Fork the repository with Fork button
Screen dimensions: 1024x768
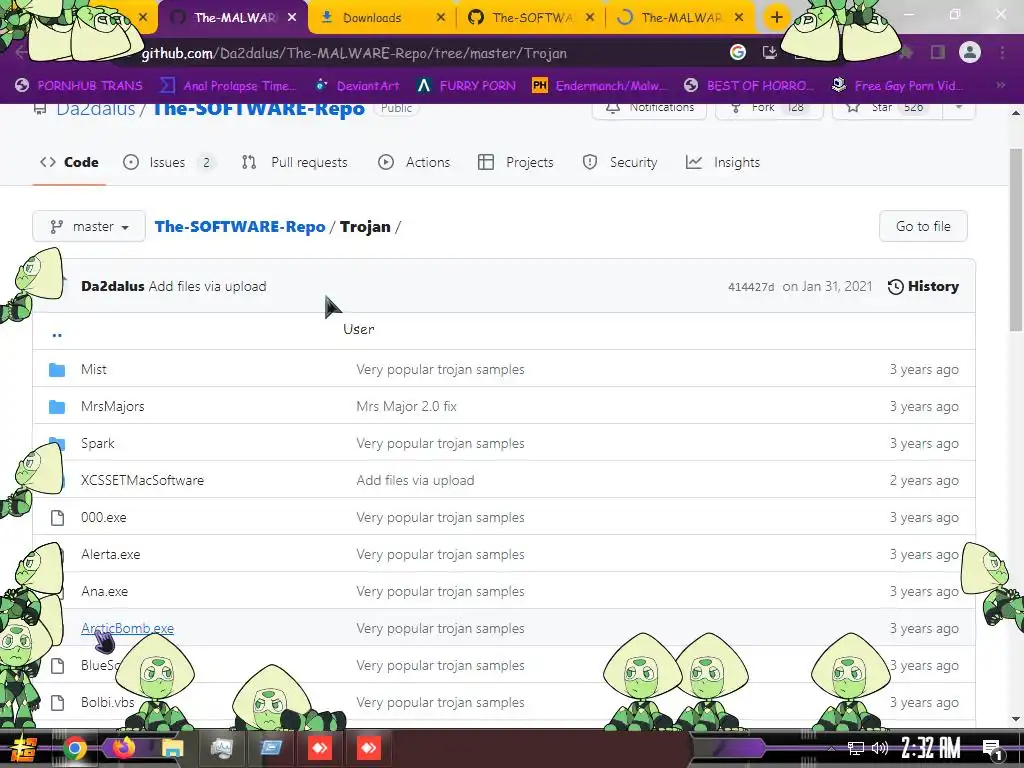point(769,108)
